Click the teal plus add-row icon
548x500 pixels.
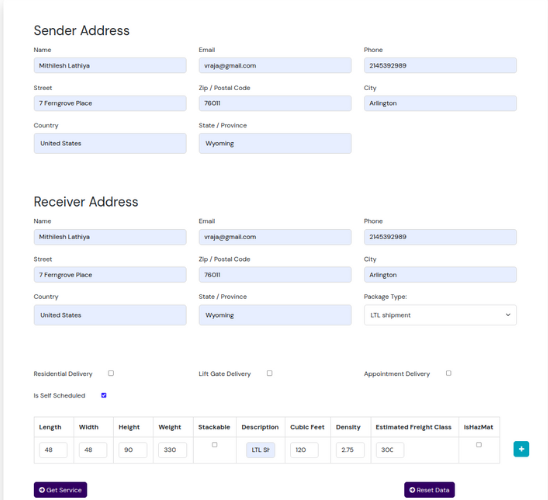pos(521,449)
